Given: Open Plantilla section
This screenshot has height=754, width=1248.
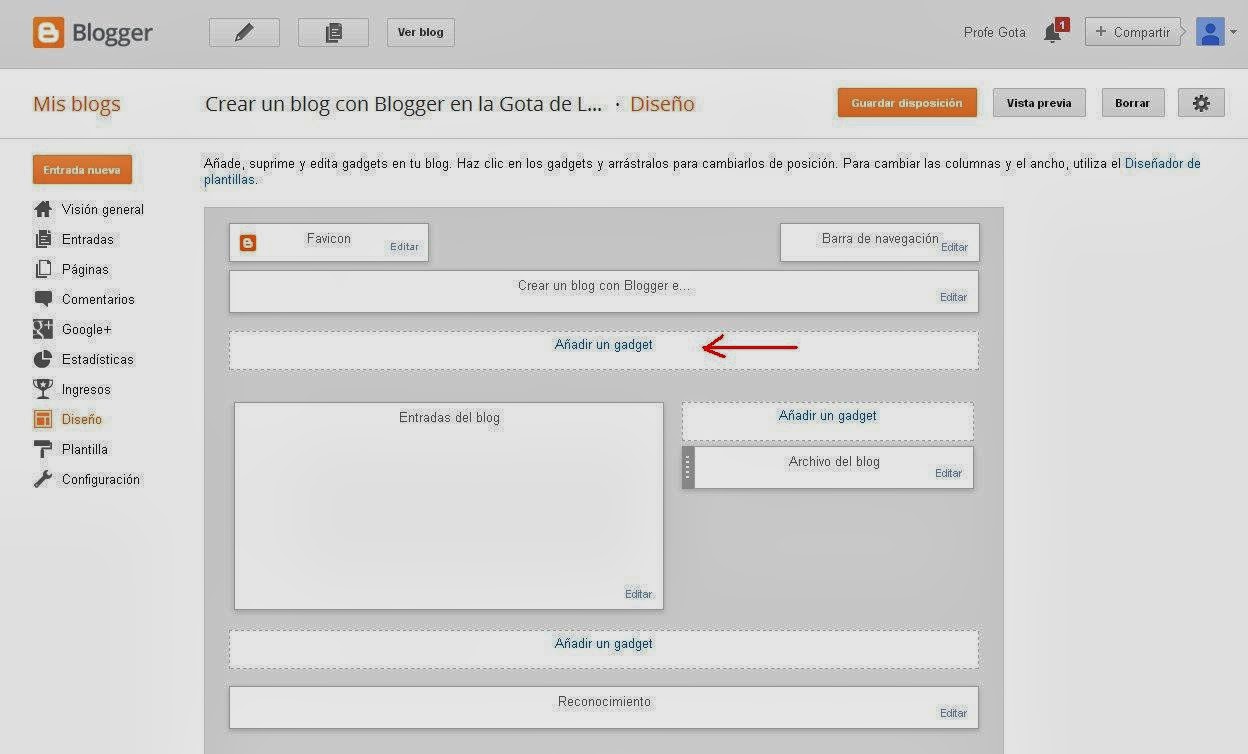Looking at the screenshot, I should tap(85, 449).
